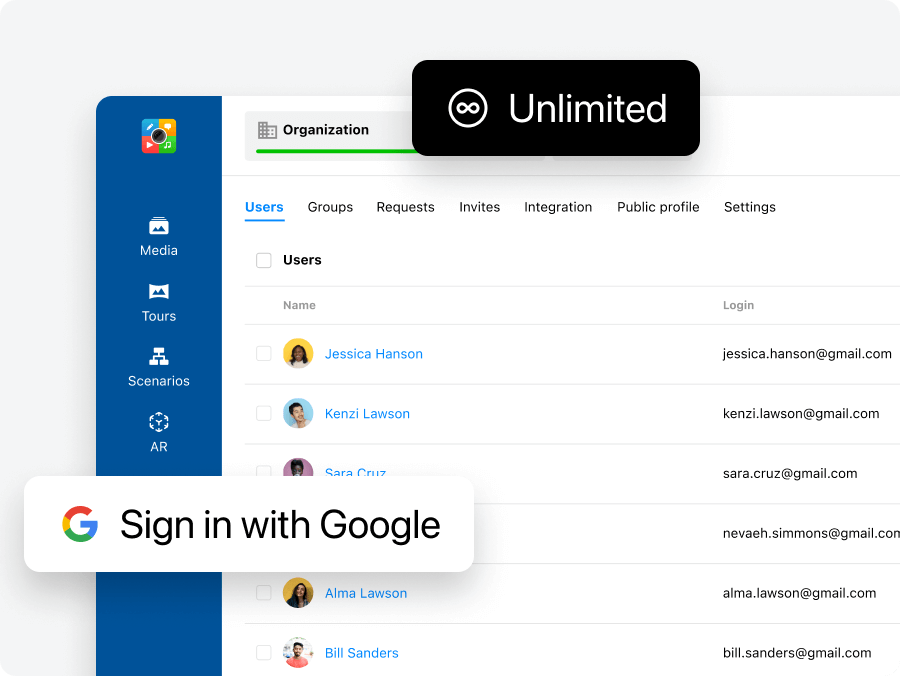
Task: Click email bill.sanders@gmail.com
Action: (x=797, y=653)
